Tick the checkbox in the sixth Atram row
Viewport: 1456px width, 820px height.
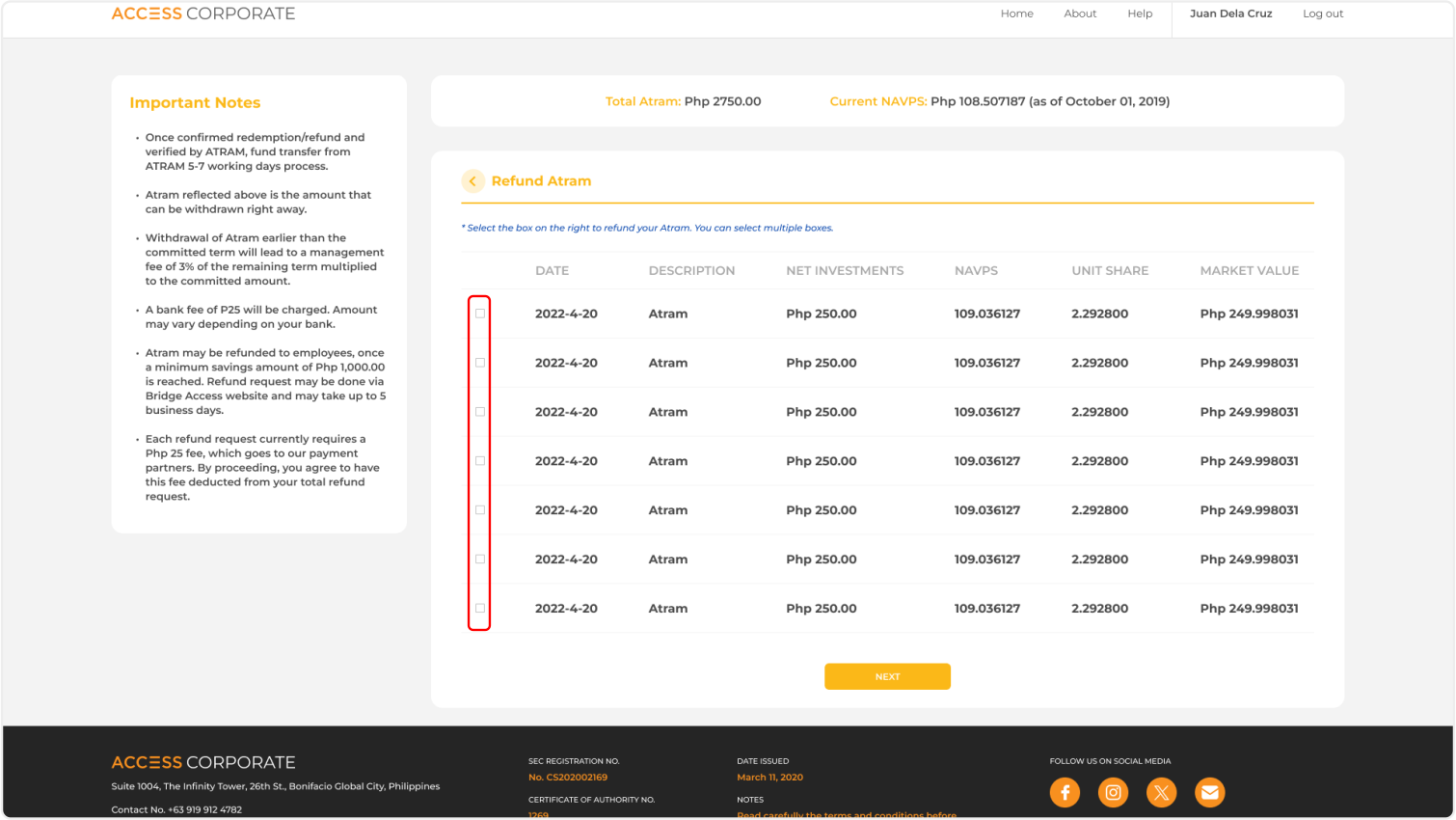pos(480,560)
